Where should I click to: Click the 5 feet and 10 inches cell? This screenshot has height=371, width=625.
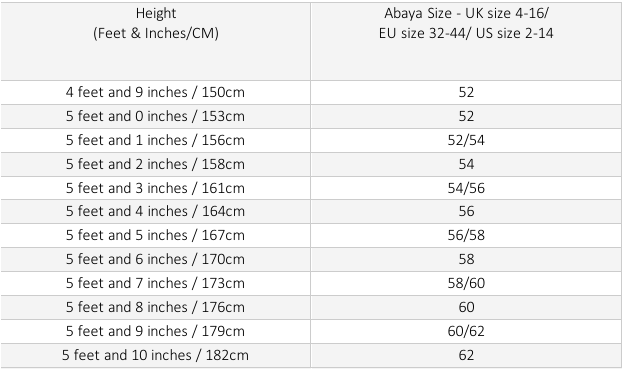(155, 355)
